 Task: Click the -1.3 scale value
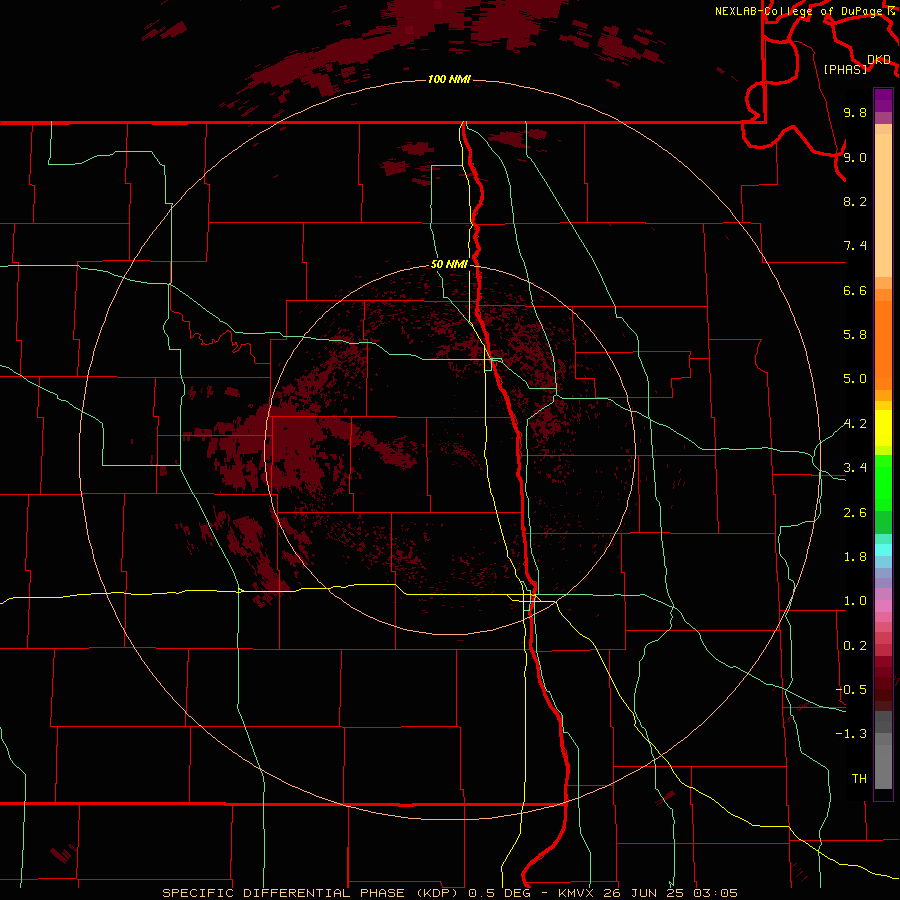click(851, 734)
